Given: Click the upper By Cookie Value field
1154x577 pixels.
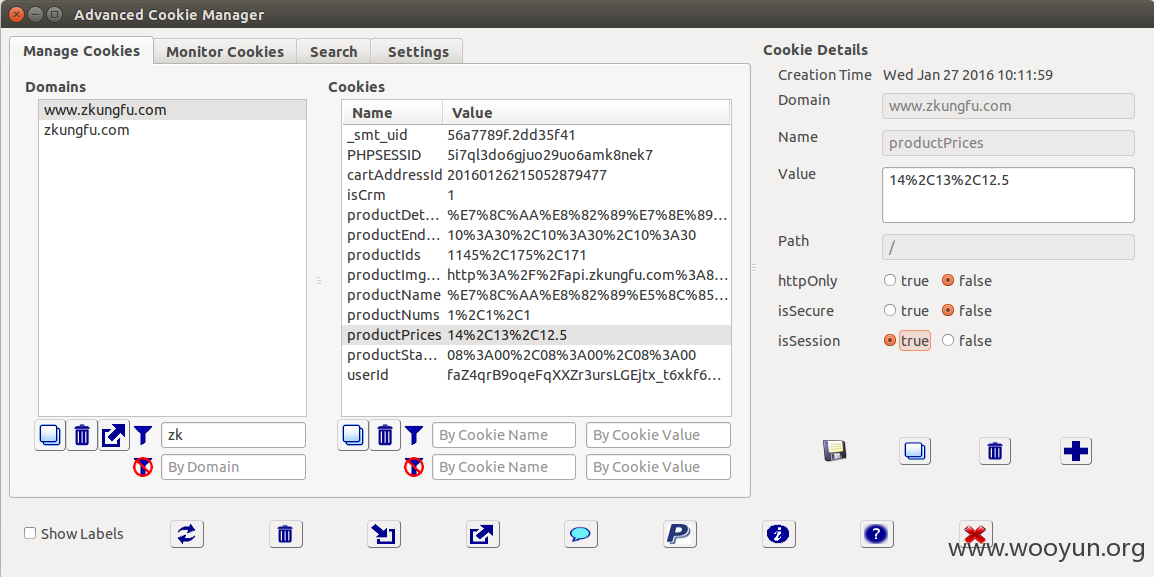Looking at the screenshot, I should pos(659,435).
